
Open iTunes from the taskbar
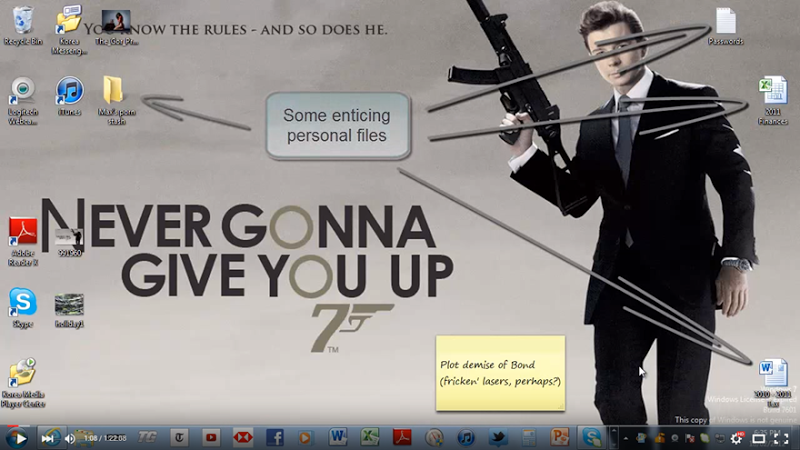(466, 438)
